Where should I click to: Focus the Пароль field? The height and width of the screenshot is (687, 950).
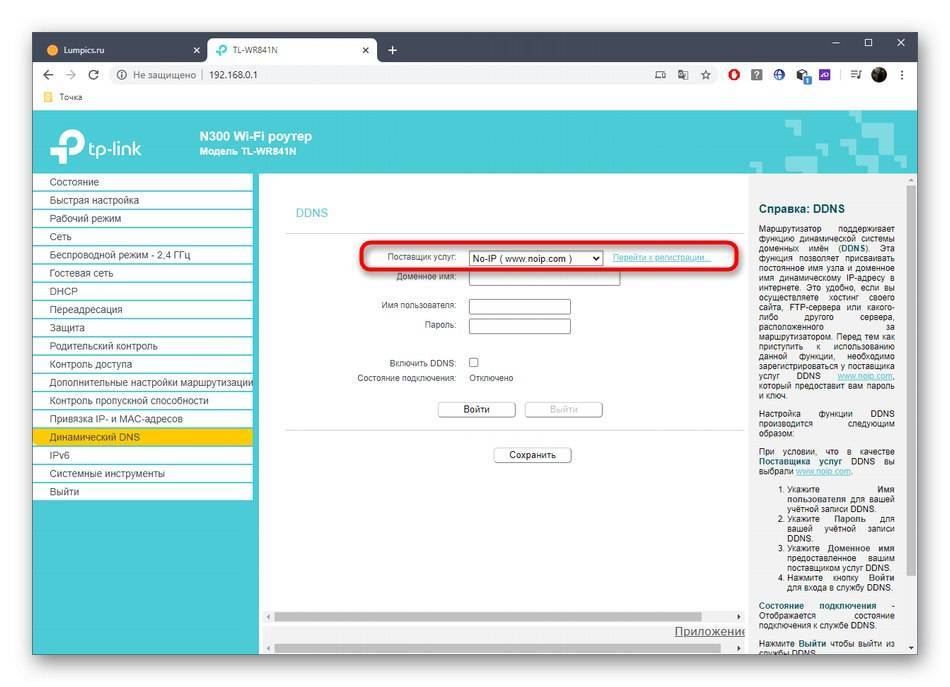[x=520, y=326]
